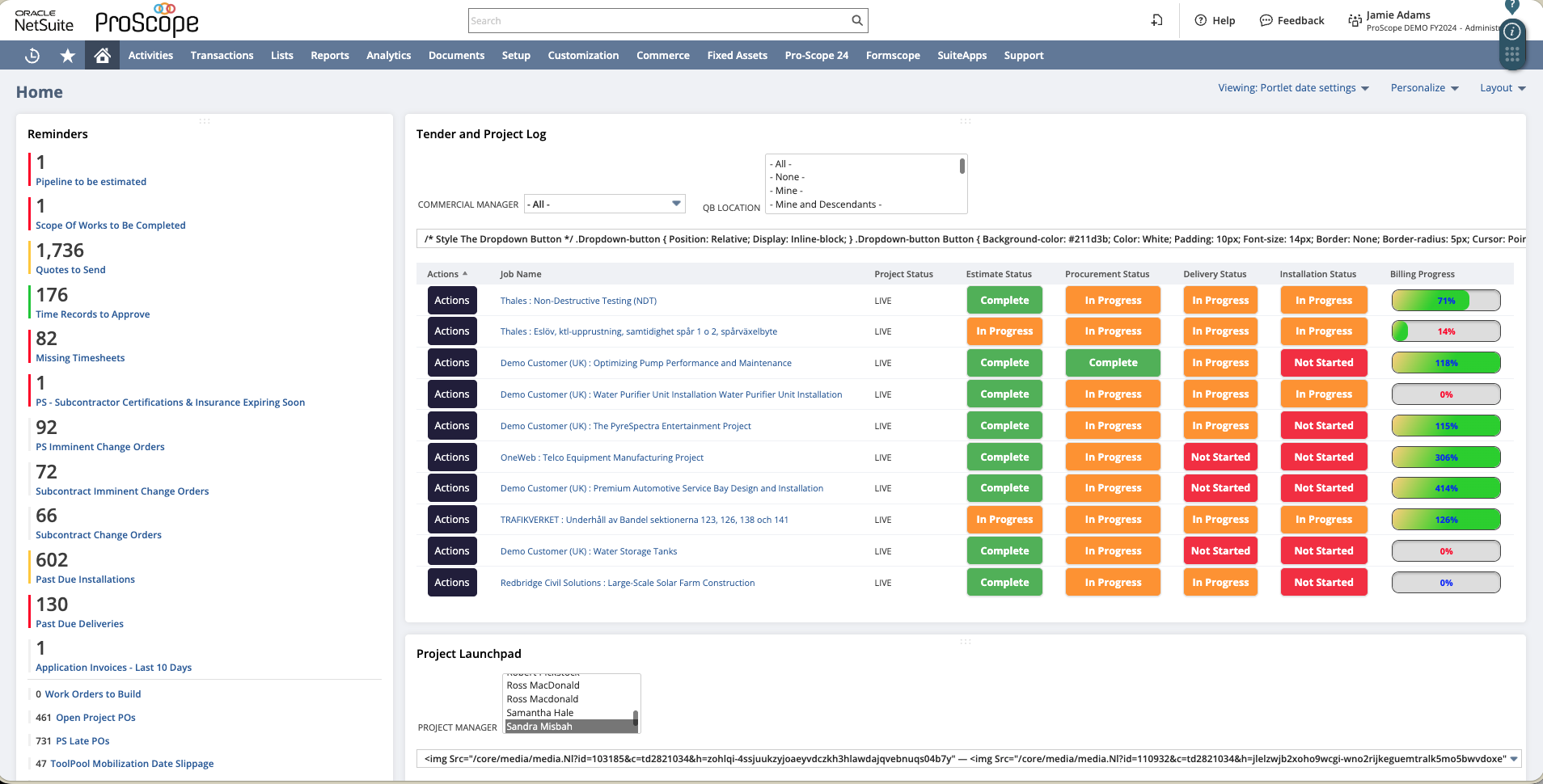The image size is (1543, 784).
Task: Open the role switcher icon beside Jamie Adams
Action: pos(1355,20)
